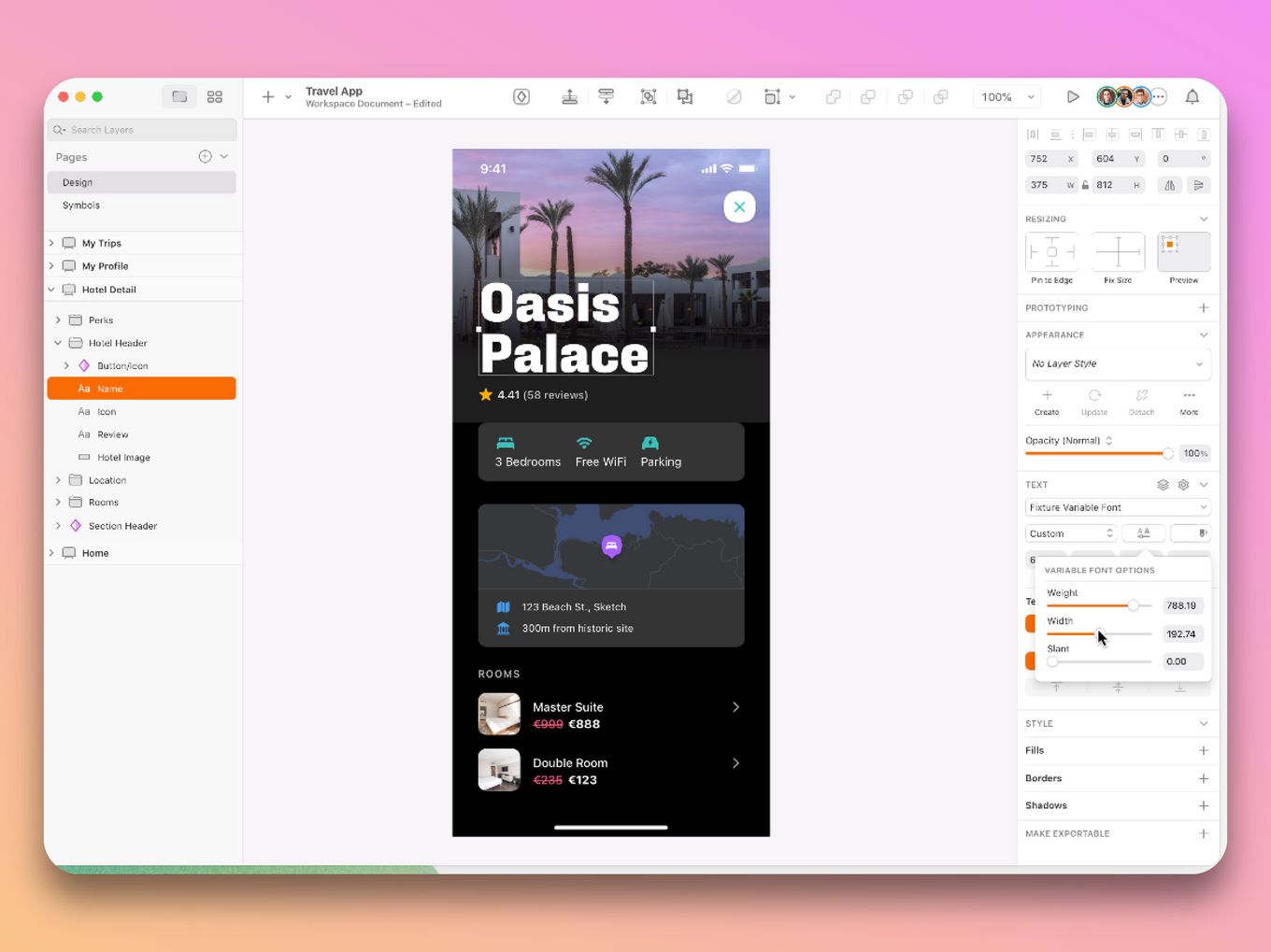Click the More layer style options icon
The height and width of the screenshot is (952, 1271).
coord(1189,396)
